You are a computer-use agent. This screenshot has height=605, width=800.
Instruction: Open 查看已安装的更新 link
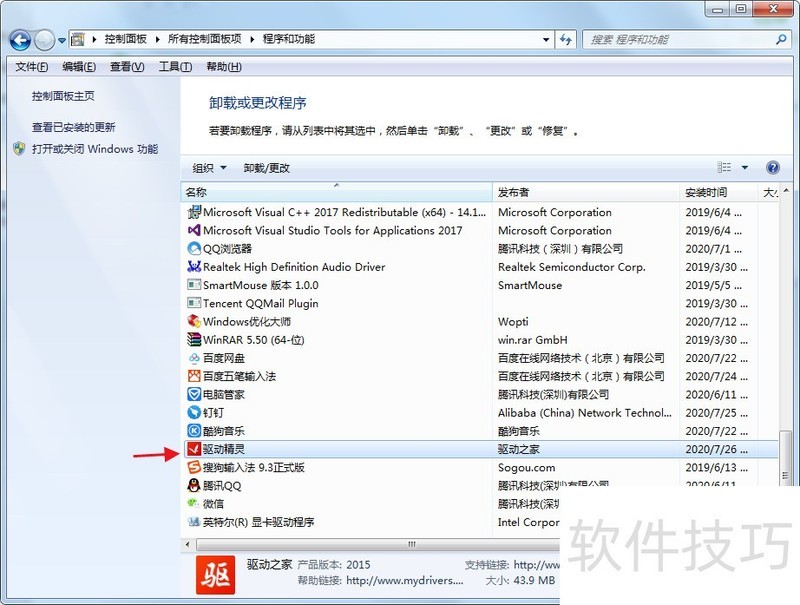point(73,127)
